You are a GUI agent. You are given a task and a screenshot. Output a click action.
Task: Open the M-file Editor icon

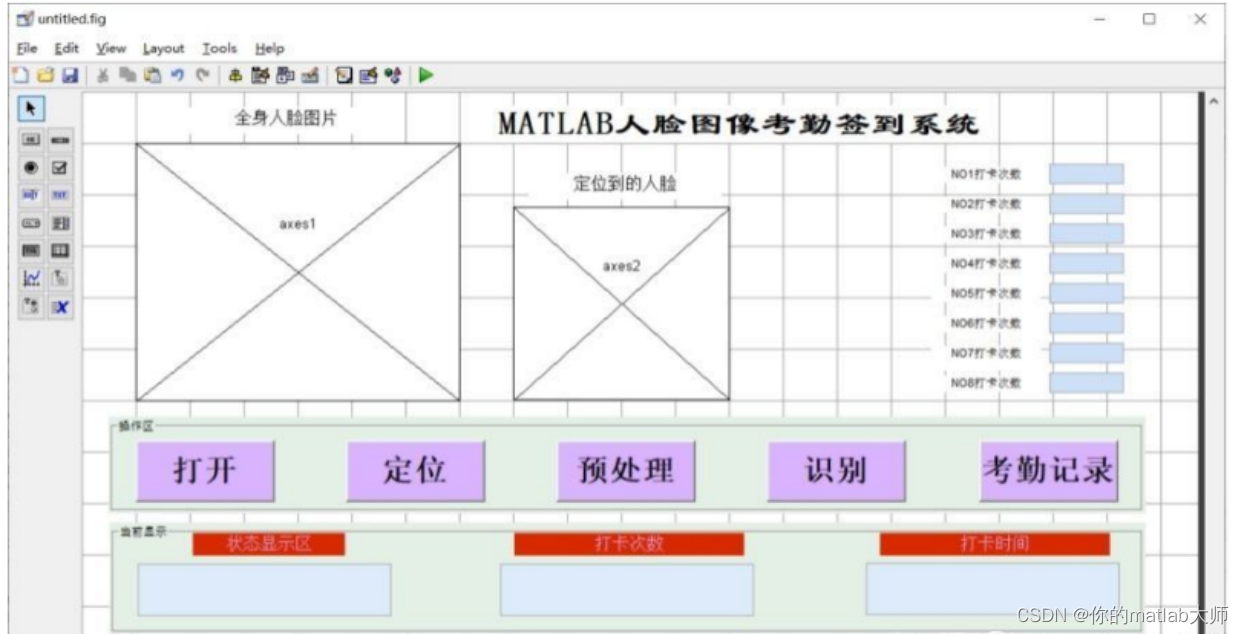(x=344, y=75)
